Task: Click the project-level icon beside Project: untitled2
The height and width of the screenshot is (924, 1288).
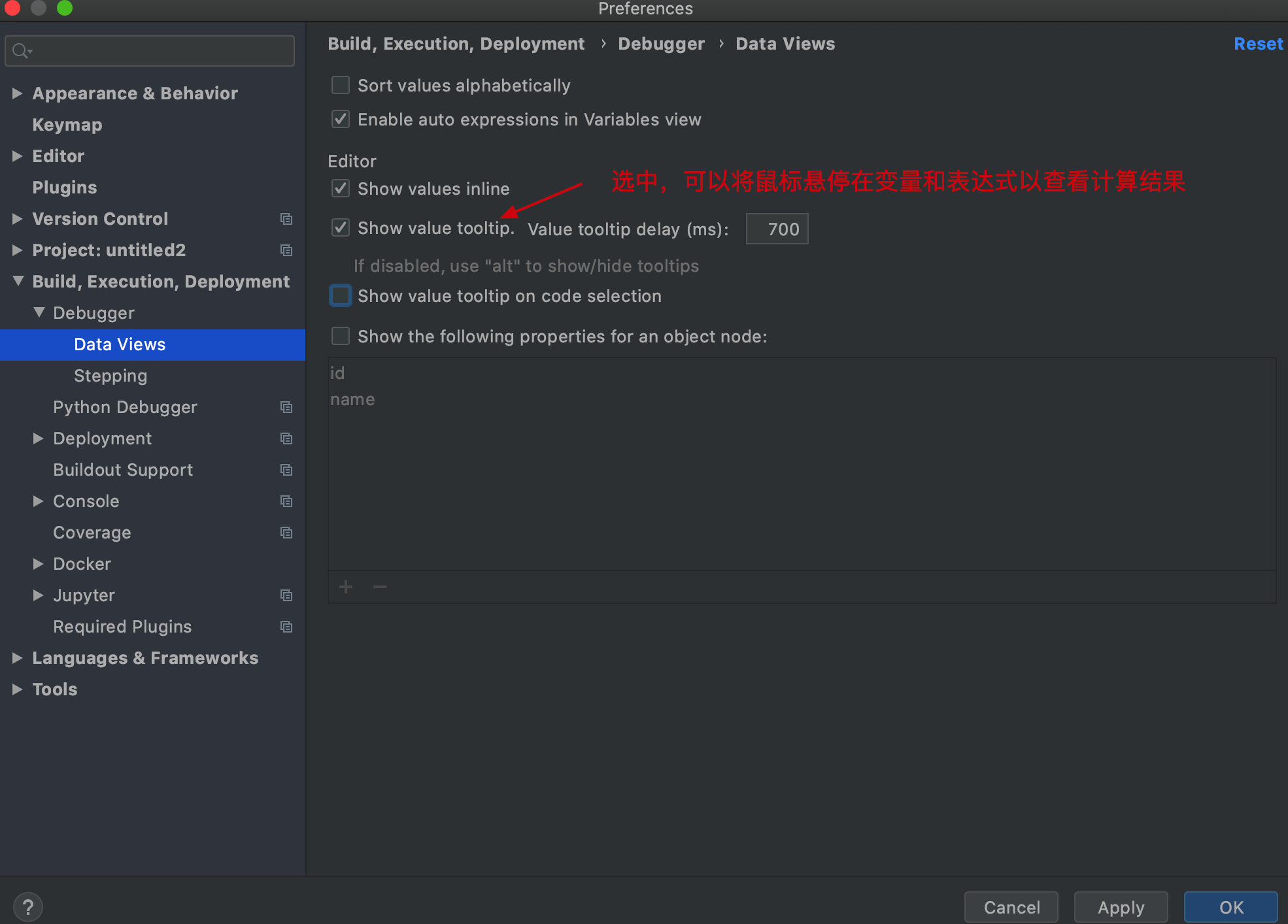Action: 286,250
